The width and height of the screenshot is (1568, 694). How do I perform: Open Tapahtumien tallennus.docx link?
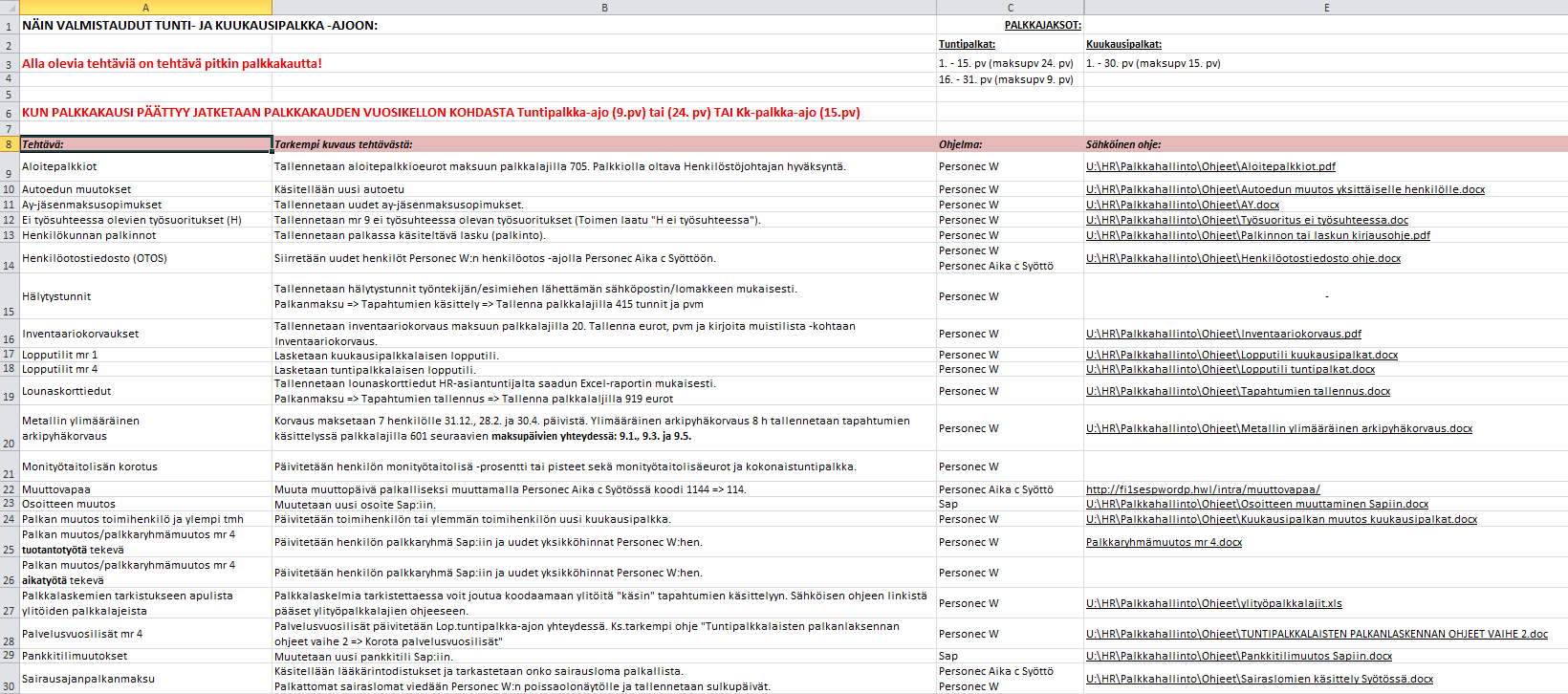pos(1238,391)
